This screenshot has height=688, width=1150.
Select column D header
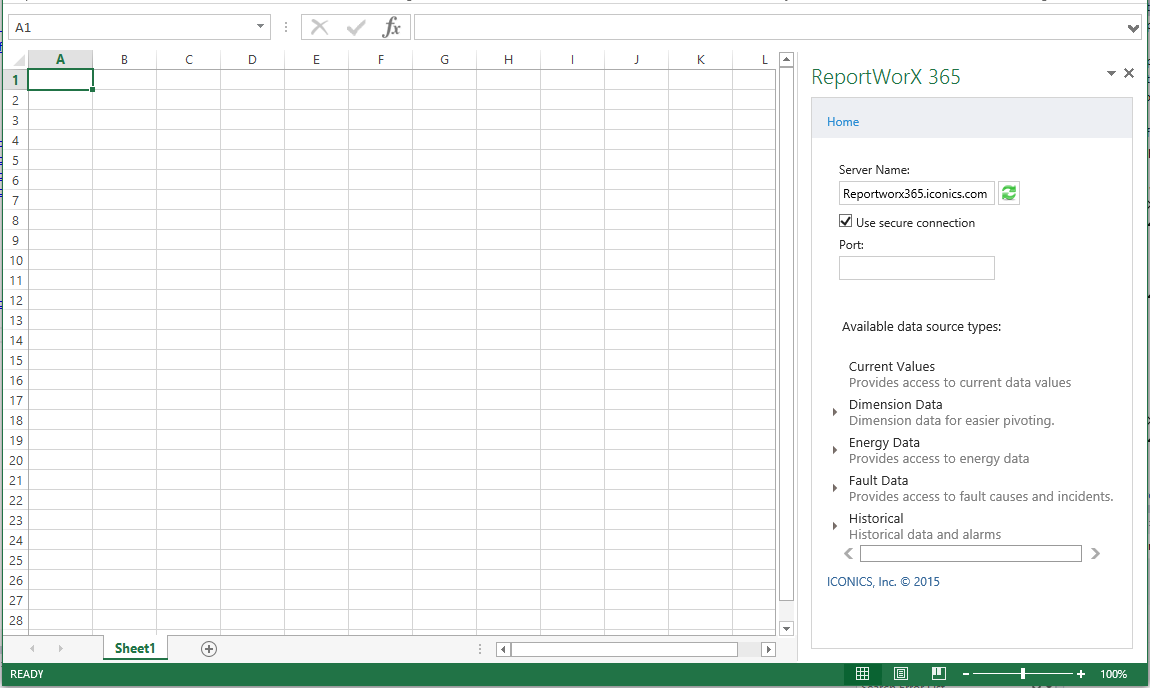coord(252,59)
